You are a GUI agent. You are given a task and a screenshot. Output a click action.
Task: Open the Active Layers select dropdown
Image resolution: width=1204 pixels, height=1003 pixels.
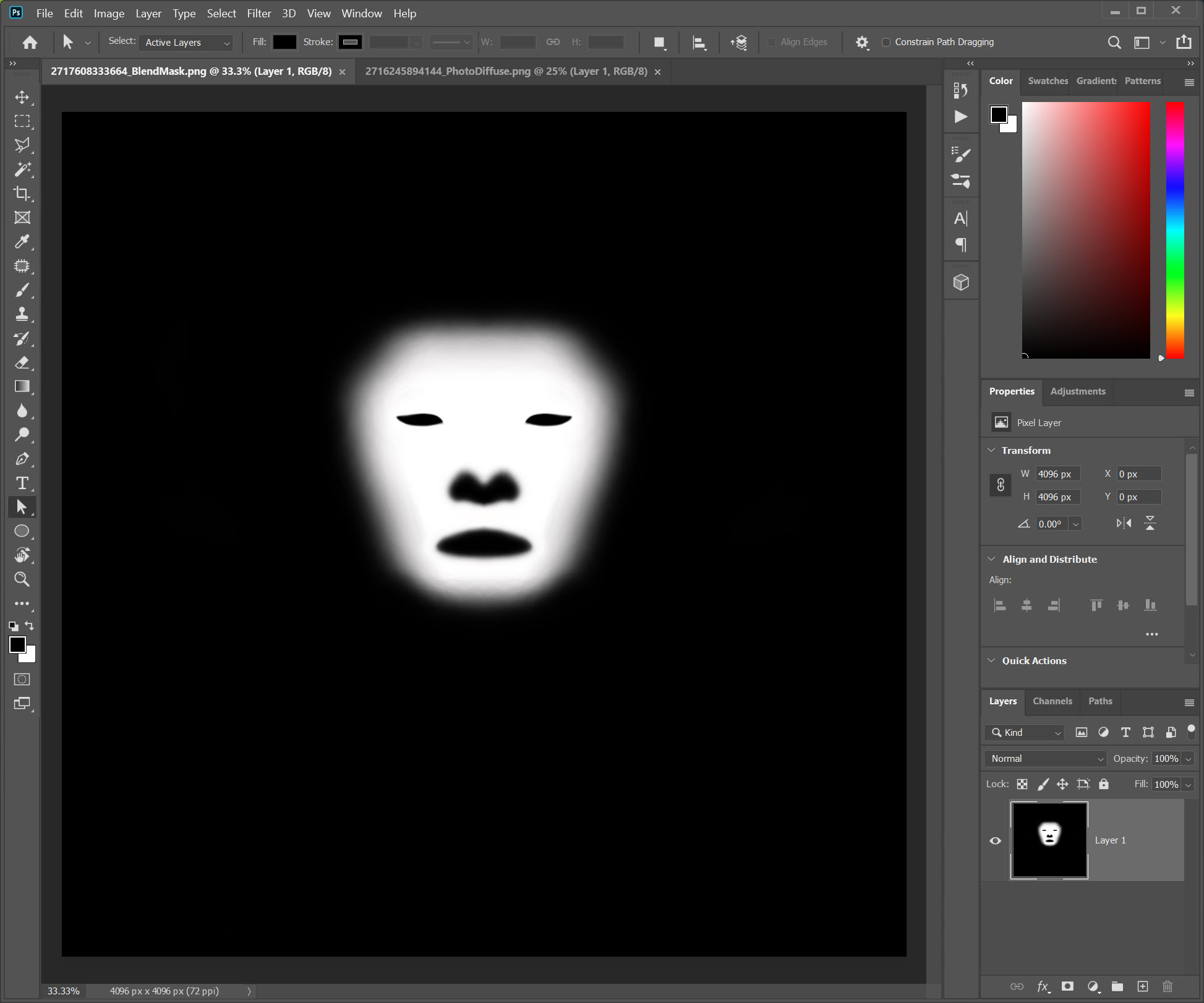pyautogui.click(x=186, y=42)
